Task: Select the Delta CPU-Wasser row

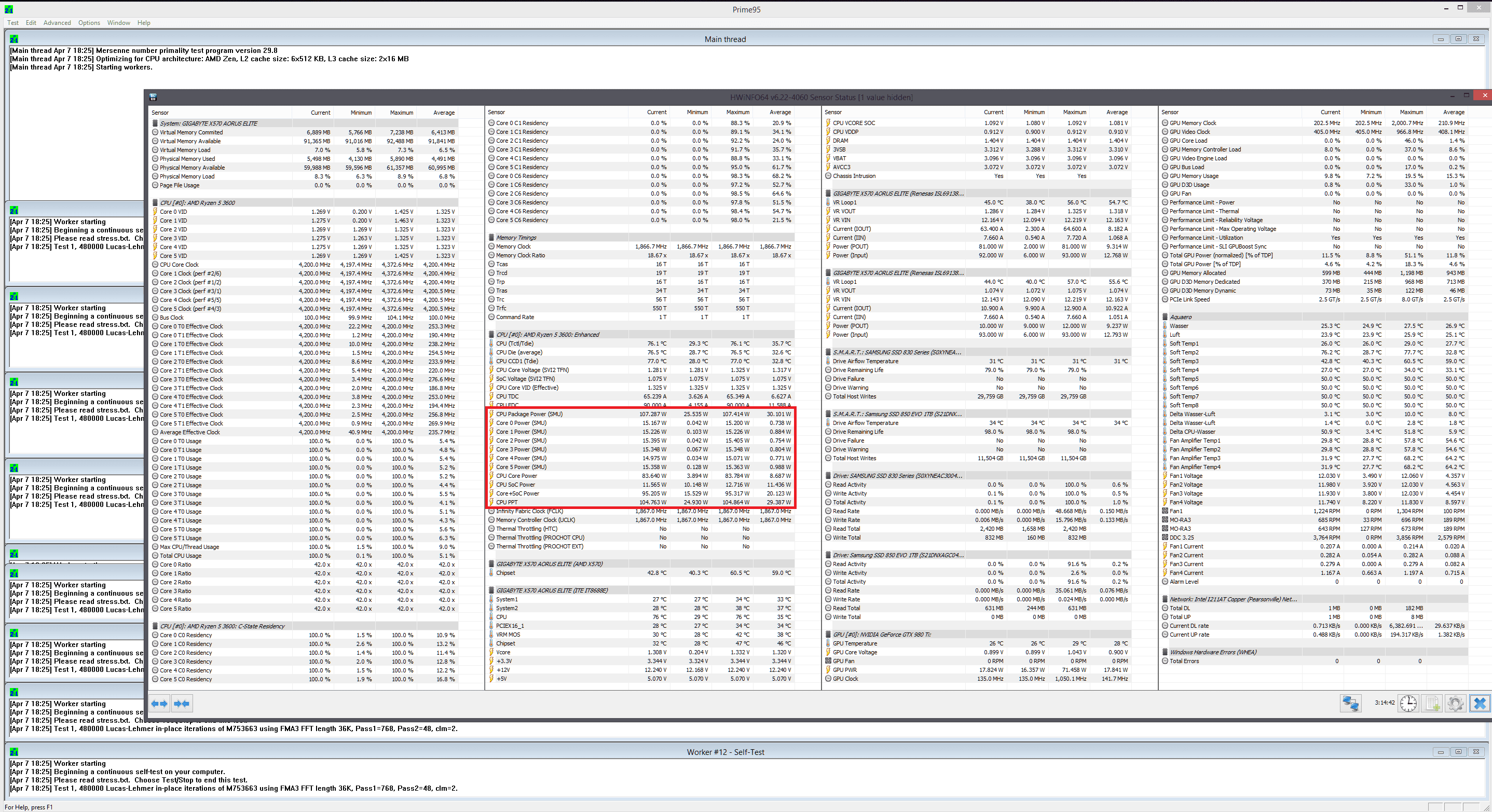Action: point(1313,432)
